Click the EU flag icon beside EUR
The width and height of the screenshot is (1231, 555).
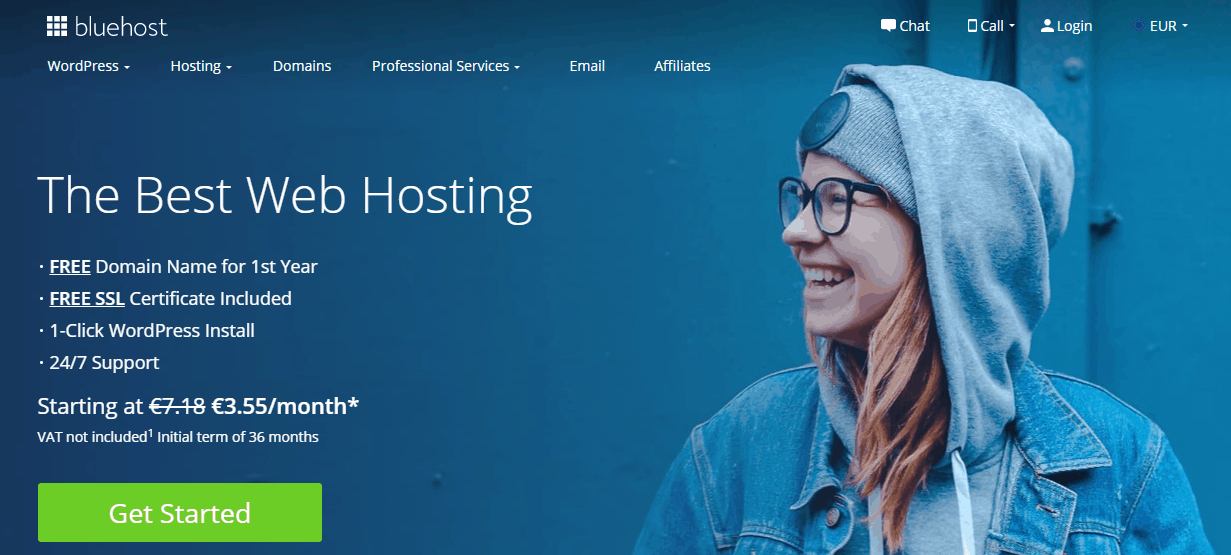tap(1139, 26)
